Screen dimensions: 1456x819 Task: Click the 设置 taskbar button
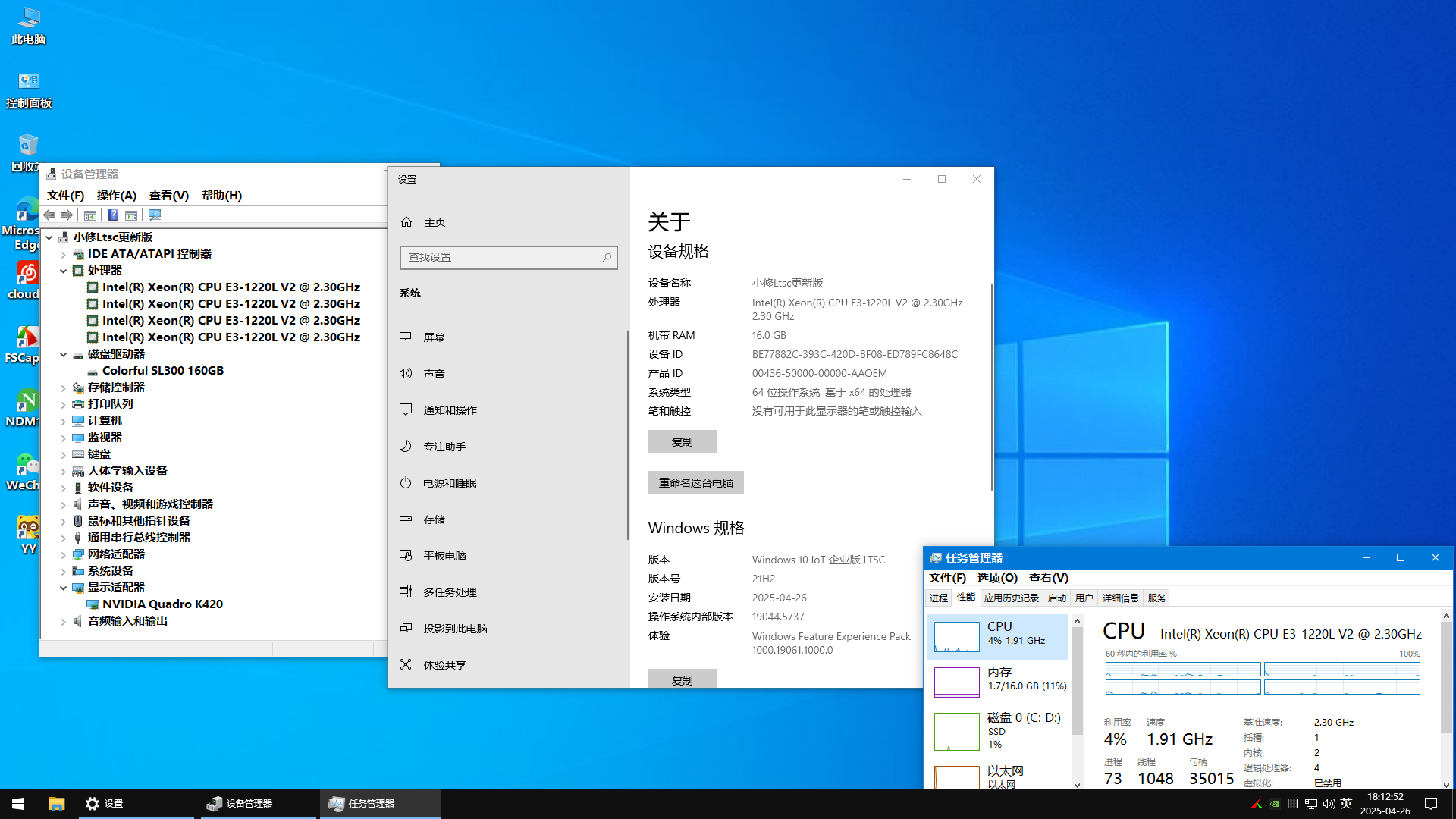click(x=136, y=804)
